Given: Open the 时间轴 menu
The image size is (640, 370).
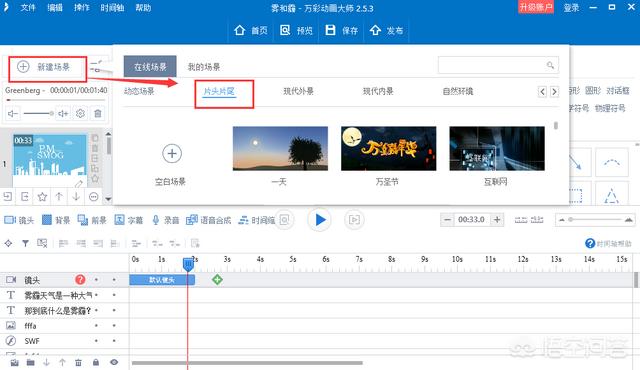Looking at the screenshot, I should [x=112, y=8].
